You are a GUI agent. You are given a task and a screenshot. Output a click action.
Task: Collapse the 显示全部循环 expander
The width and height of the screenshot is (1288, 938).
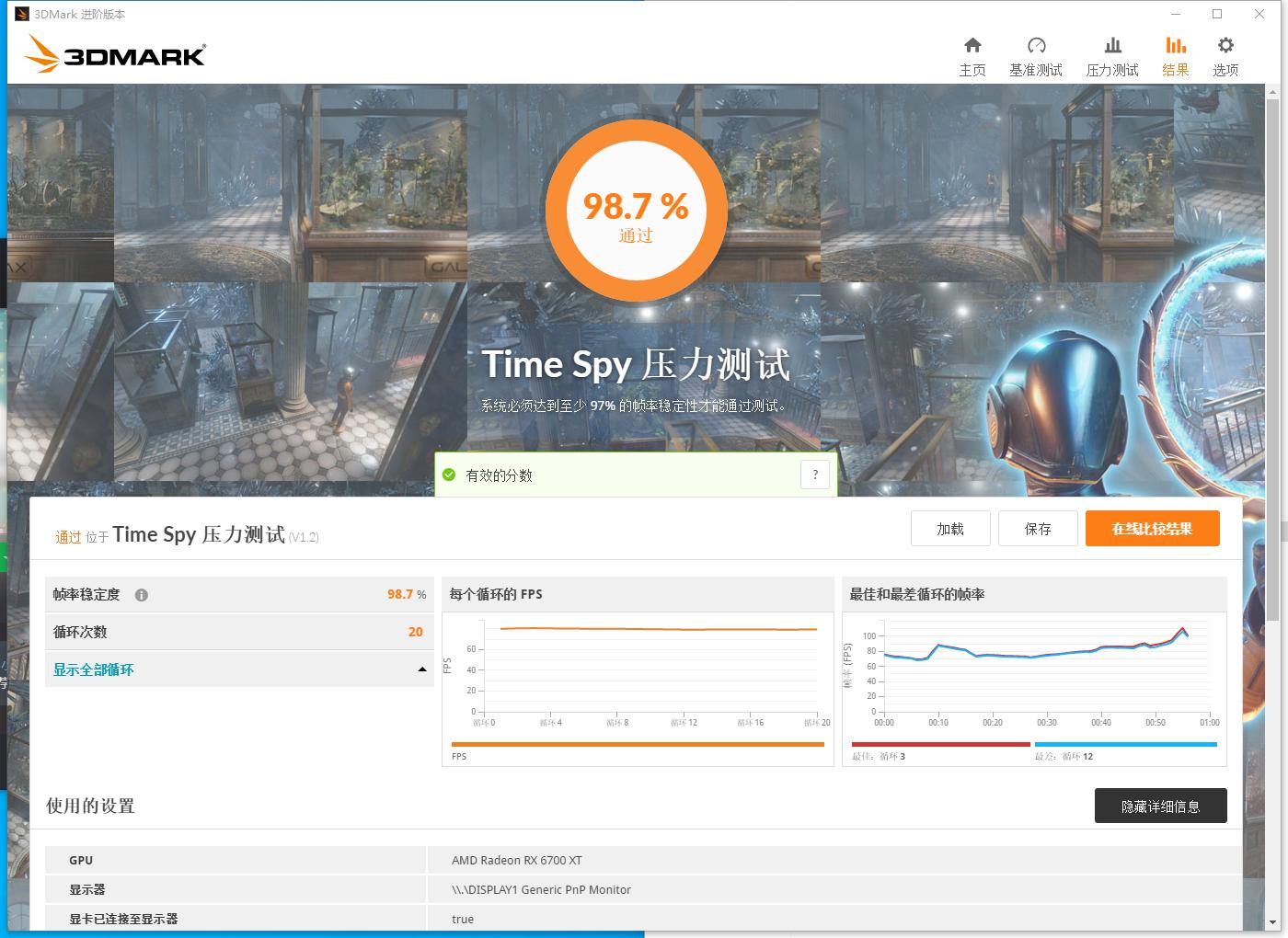click(240, 669)
